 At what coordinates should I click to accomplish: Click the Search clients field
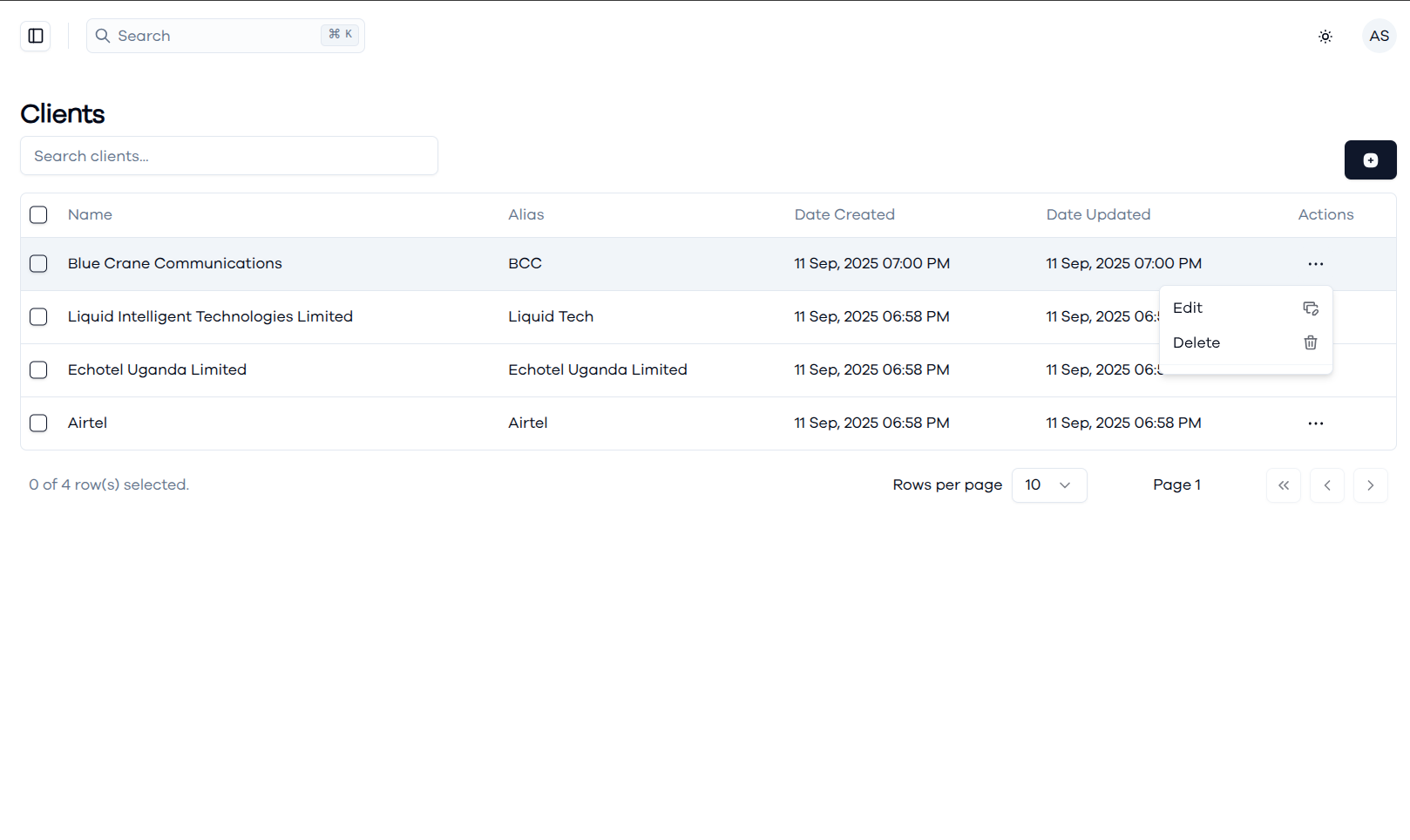pos(229,156)
